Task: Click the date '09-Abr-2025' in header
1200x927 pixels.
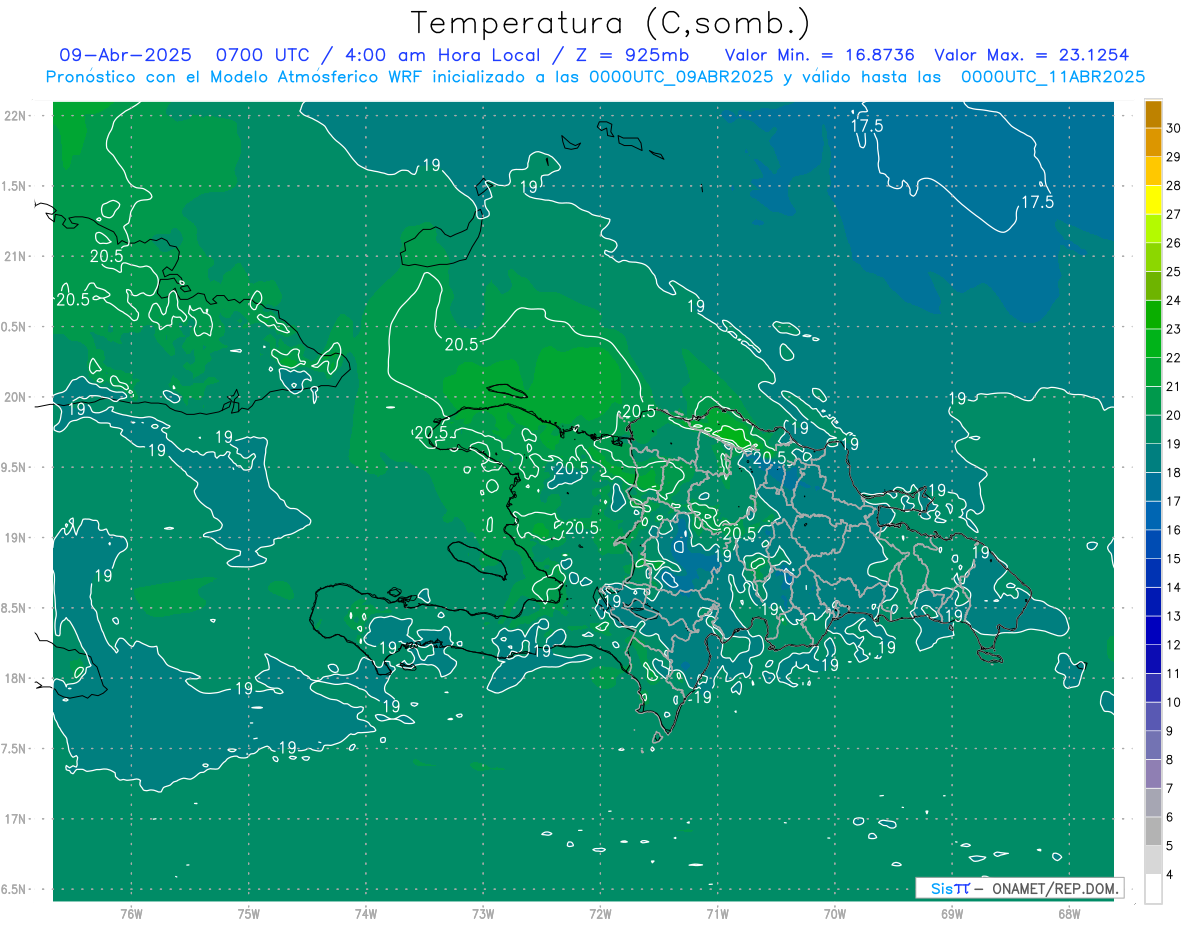Action: [x=127, y=55]
